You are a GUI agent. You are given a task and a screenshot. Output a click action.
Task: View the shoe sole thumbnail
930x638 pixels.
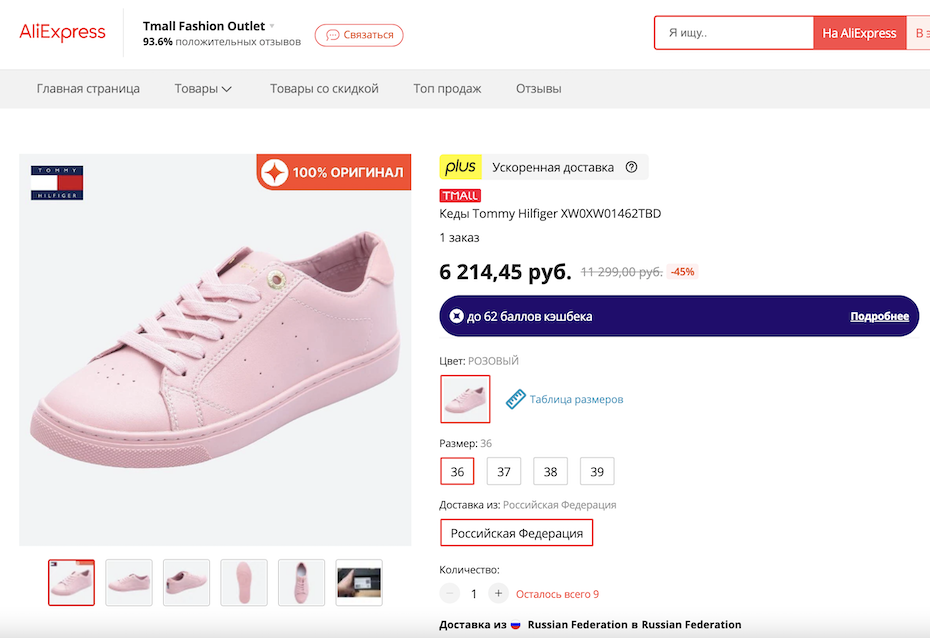(x=244, y=582)
